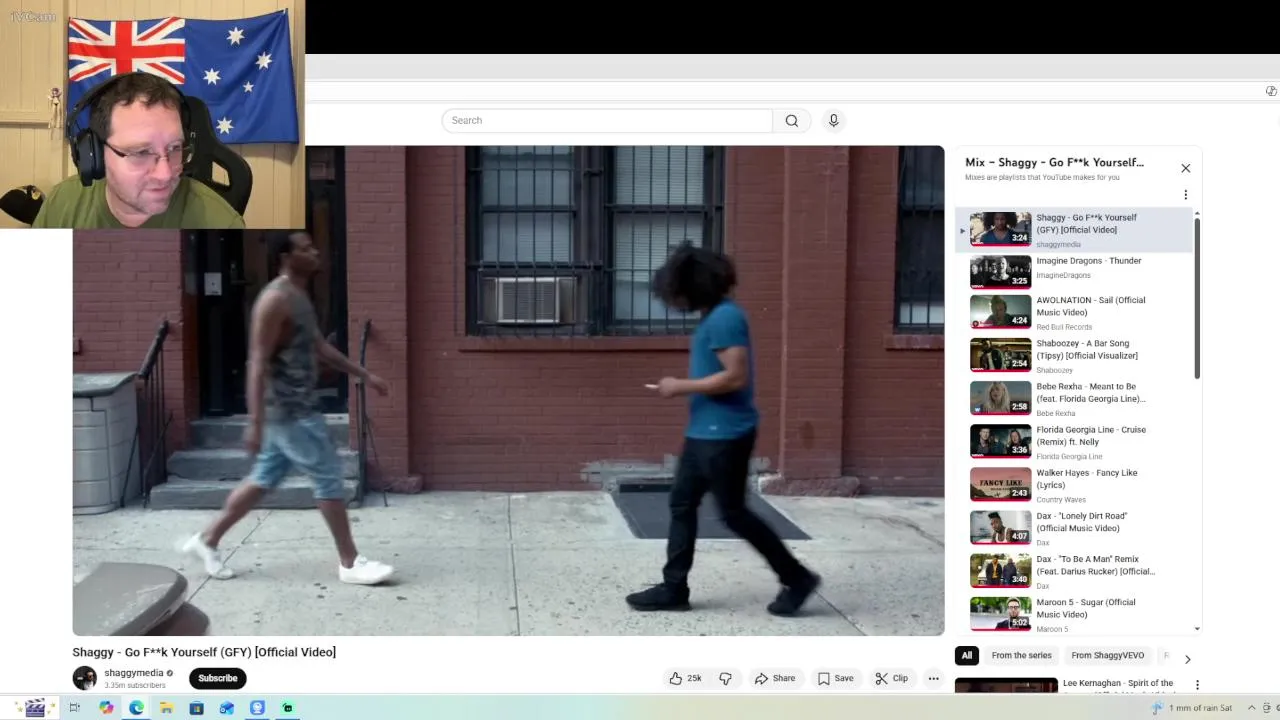The height and width of the screenshot is (720, 1280).
Task: Select the All filter chip
Action: coord(966,656)
